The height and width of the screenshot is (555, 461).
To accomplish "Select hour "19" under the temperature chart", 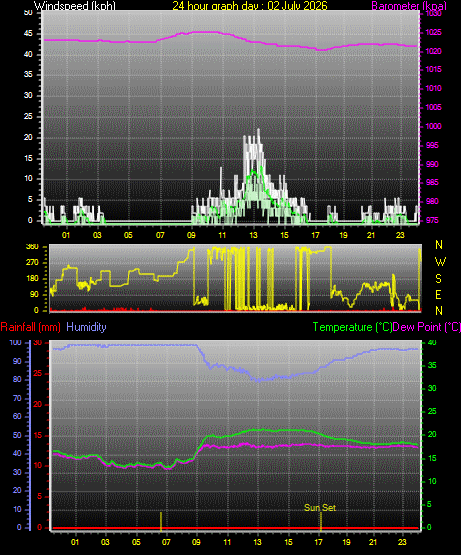I will point(346,542).
